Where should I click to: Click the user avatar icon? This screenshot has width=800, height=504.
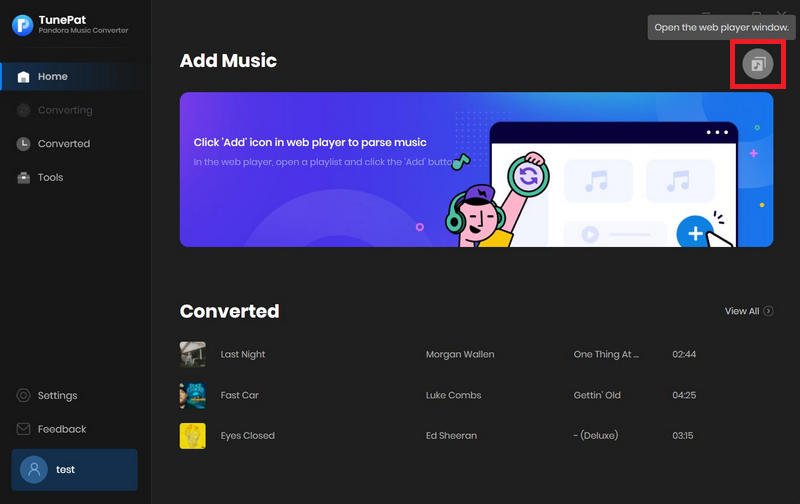pos(34,469)
